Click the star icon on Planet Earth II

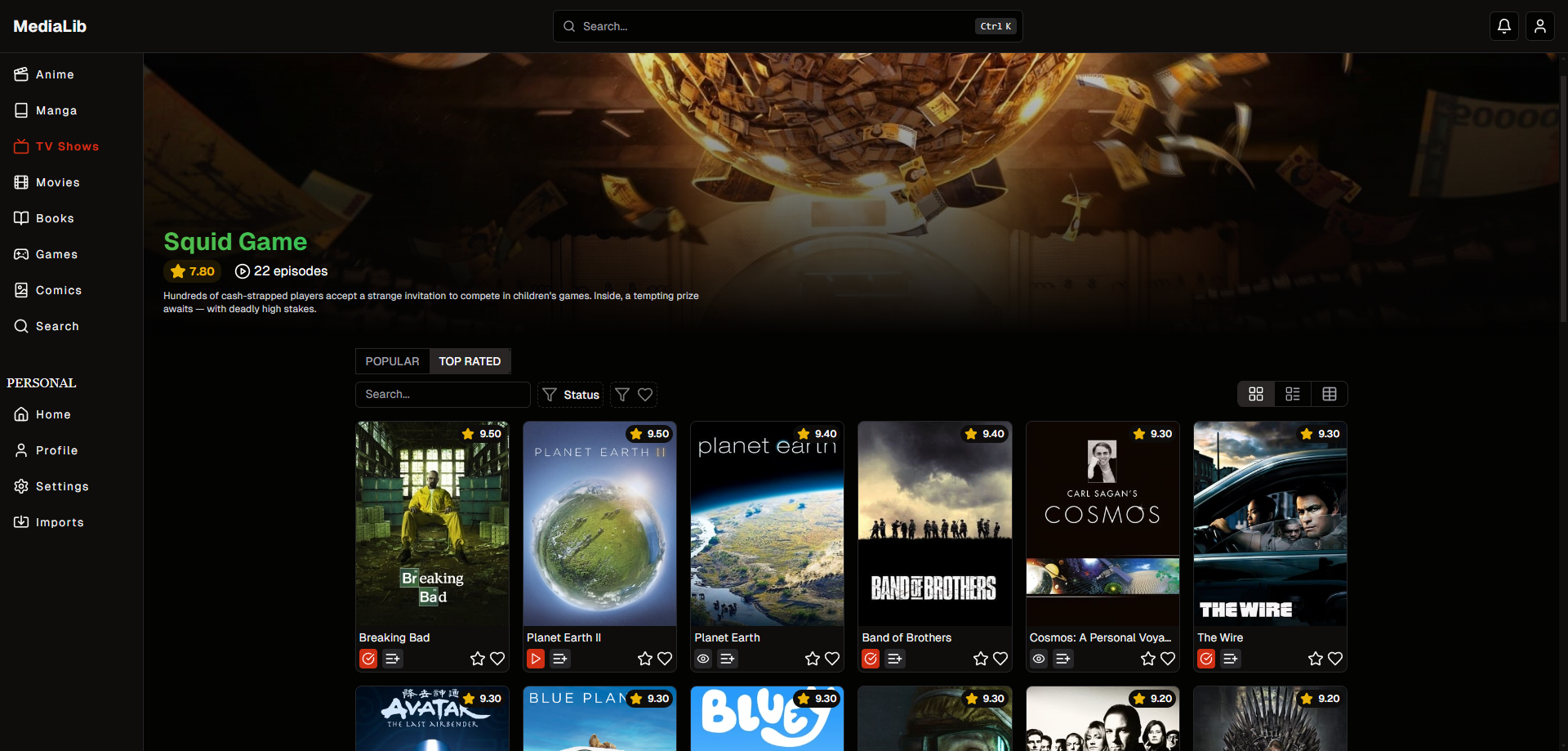(645, 659)
